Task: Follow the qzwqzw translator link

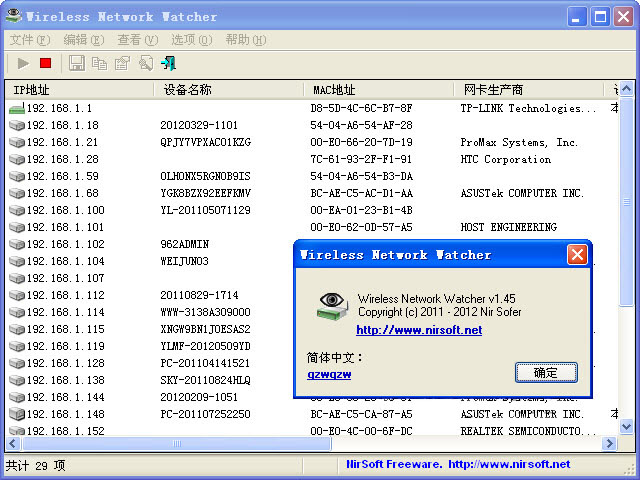Action: point(328,374)
